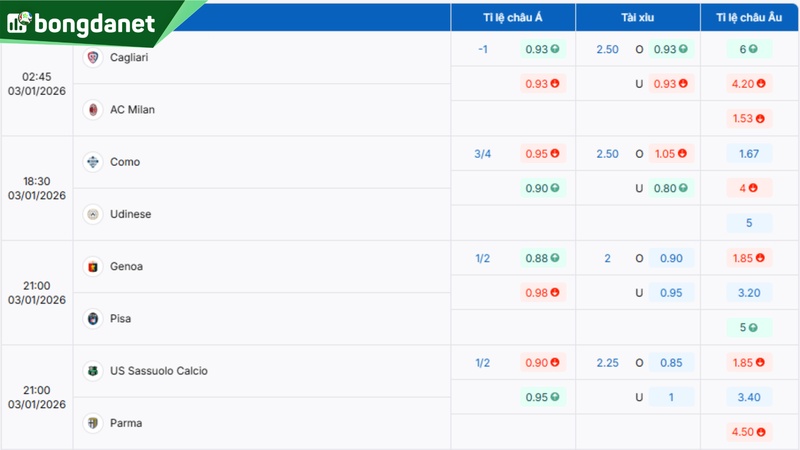Open the Tỉ lệ châu Á column header
Image resolution: width=800 pixels, height=450 pixels.
(512, 17)
